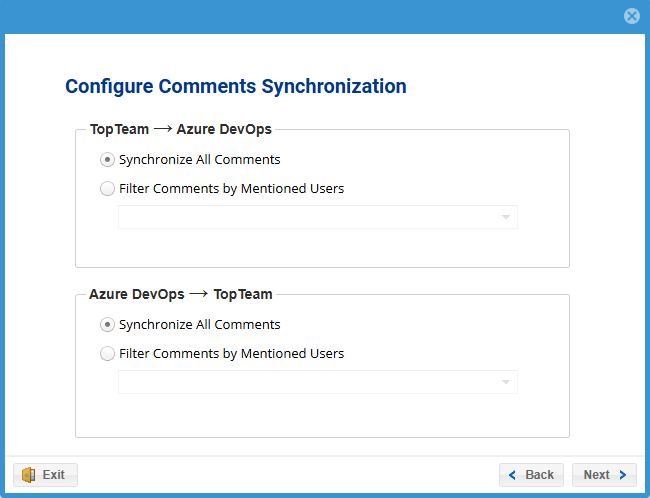Select Synchronize All Comments under Azure DevOps → TopTeam

pyautogui.click(x=108, y=324)
